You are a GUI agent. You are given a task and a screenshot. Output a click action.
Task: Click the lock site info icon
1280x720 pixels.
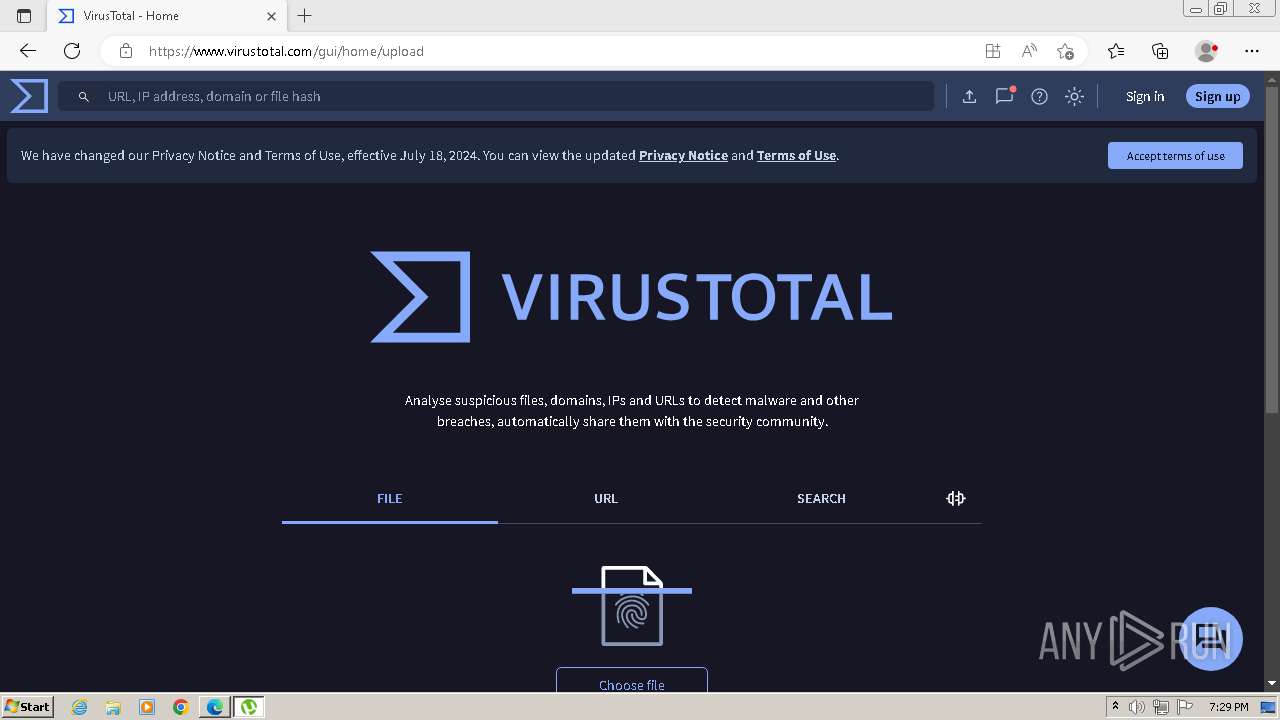125,51
